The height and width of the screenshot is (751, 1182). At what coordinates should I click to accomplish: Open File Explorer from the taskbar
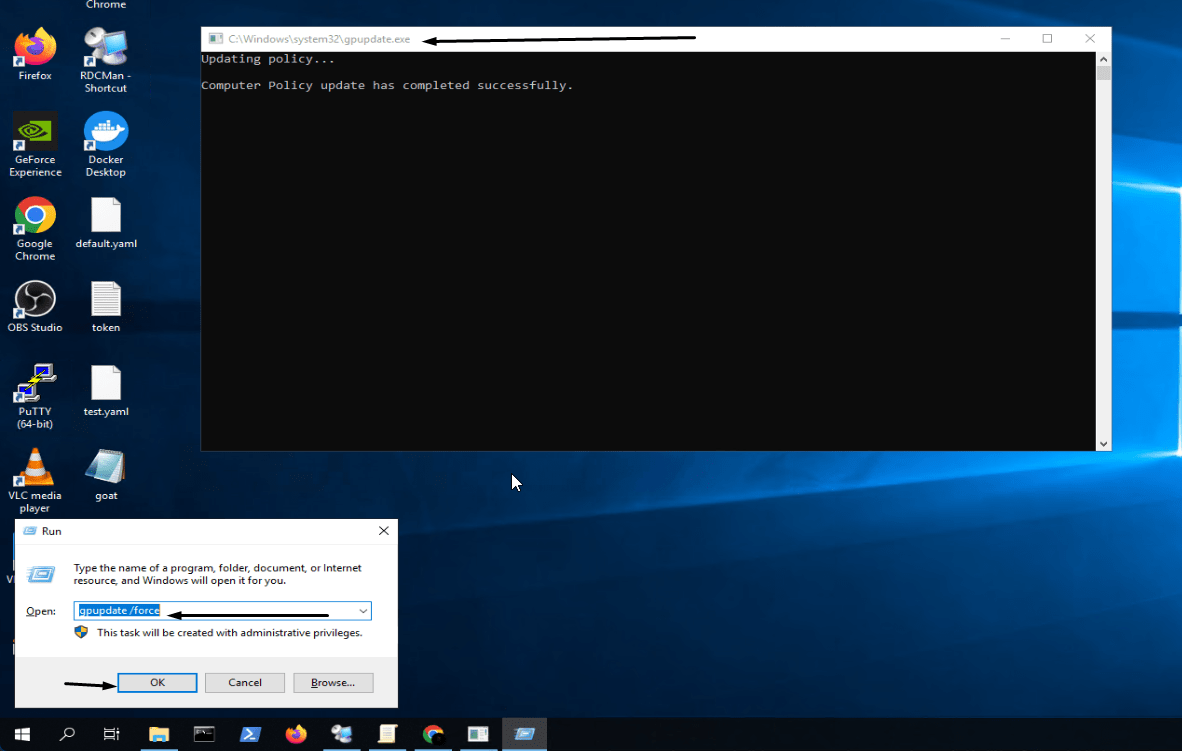pos(159,734)
